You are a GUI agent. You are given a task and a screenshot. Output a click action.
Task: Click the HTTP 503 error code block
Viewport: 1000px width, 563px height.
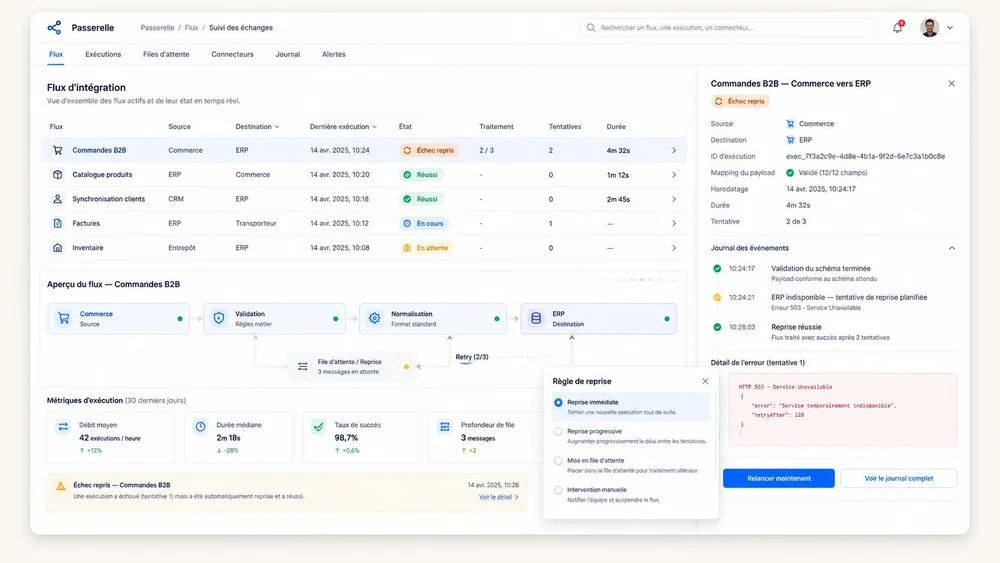(842, 409)
